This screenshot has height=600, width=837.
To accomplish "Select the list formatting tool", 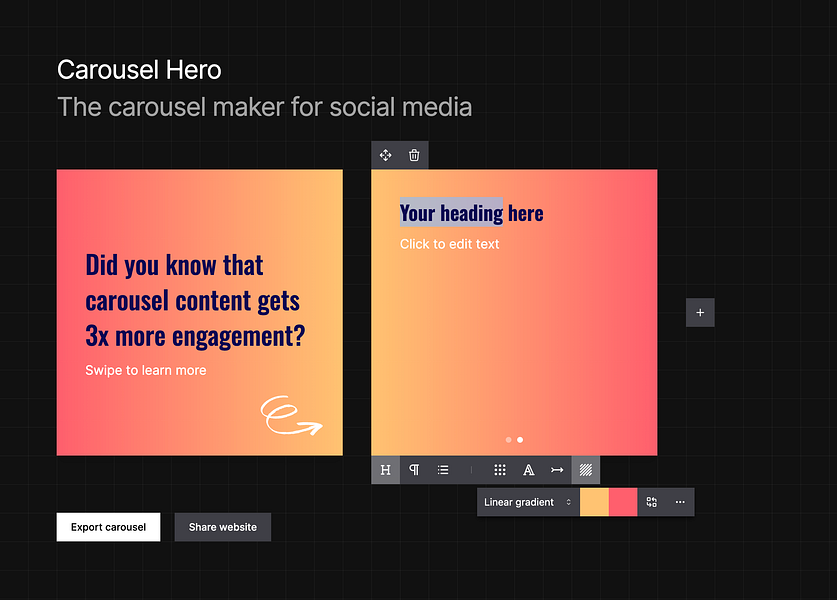I will pos(442,470).
